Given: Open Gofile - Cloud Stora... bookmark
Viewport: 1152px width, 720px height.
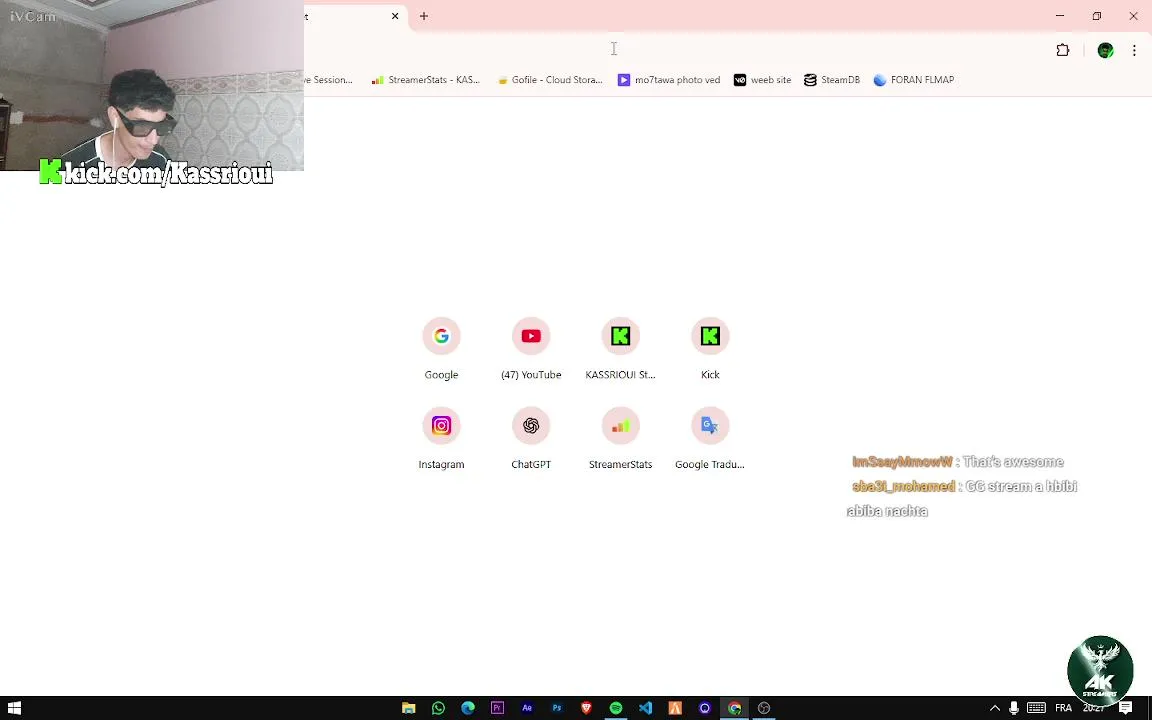Looking at the screenshot, I should pyautogui.click(x=550, y=79).
